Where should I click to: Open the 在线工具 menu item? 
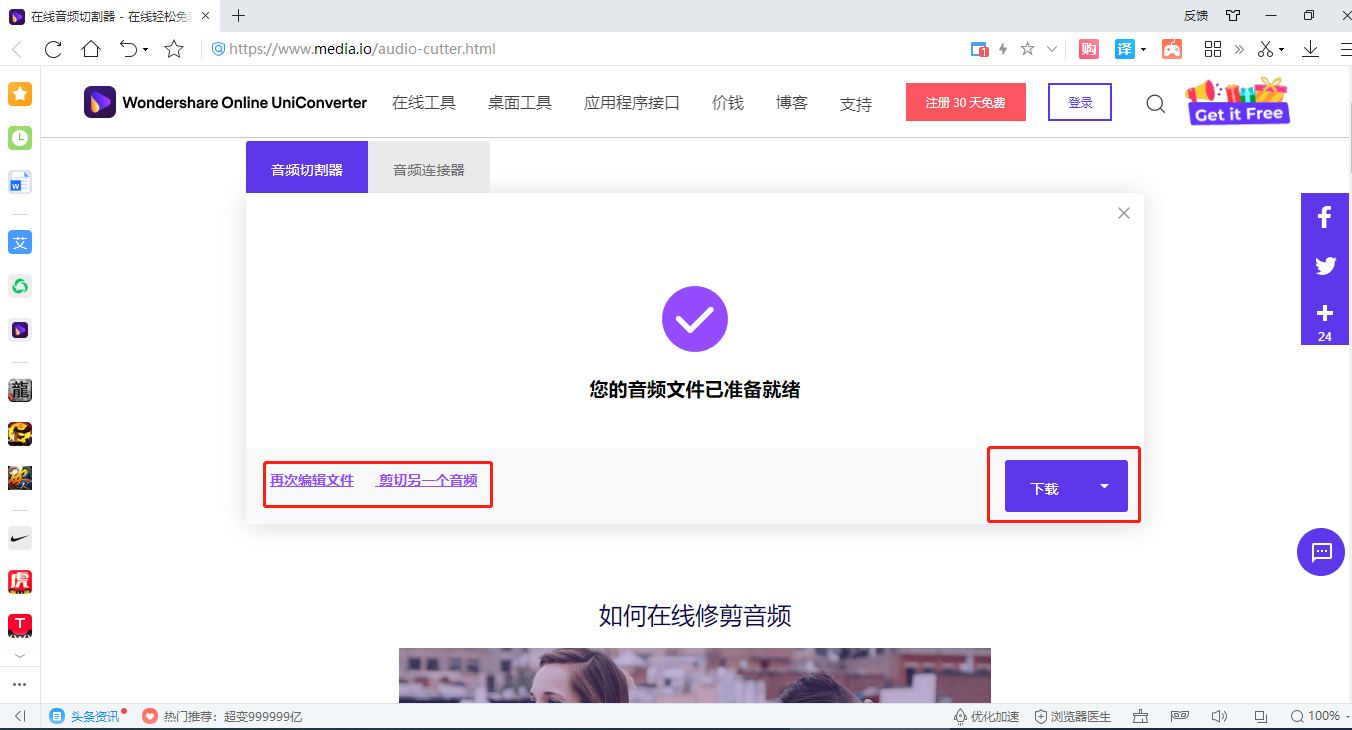424,101
